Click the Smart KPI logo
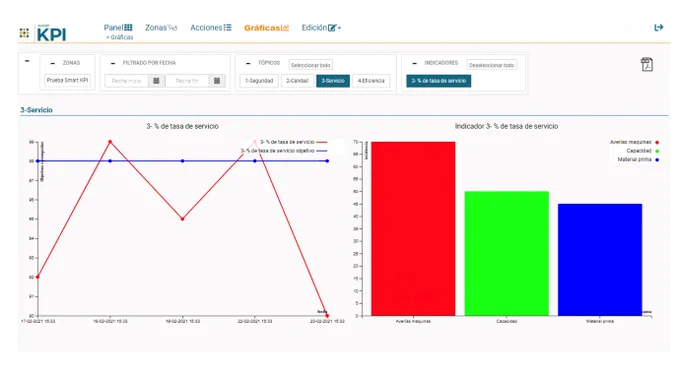This screenshot has height=374, width=680. tap(52, 33)
